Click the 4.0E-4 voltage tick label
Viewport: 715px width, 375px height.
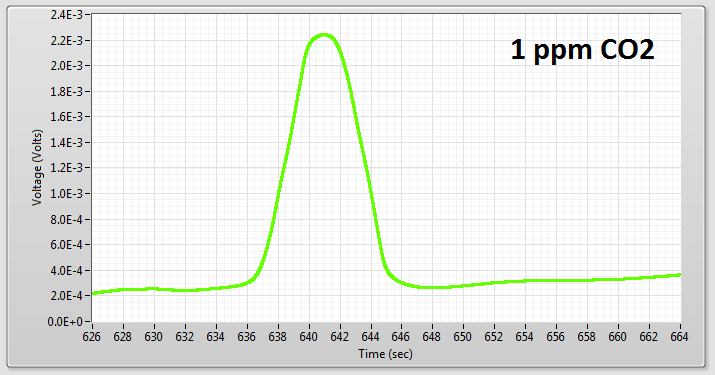click(x=67, y=271)
